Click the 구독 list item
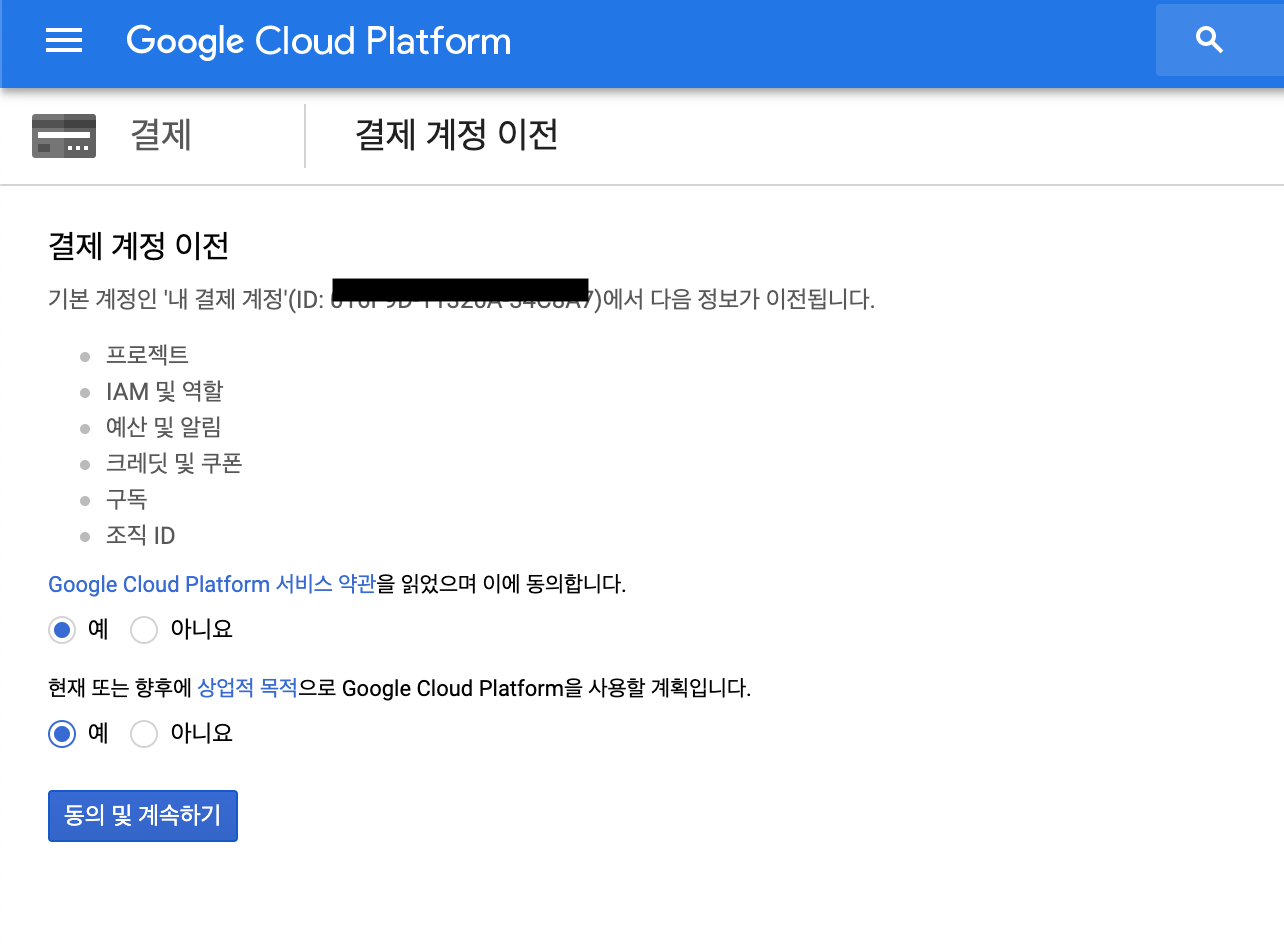The image size is (1284, 948). click(127, 499)
